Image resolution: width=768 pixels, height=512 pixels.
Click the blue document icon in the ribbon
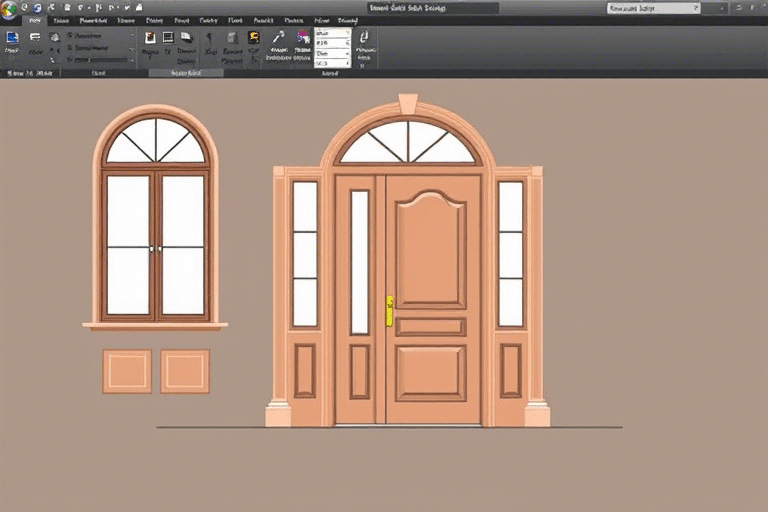tap(12, 38)
